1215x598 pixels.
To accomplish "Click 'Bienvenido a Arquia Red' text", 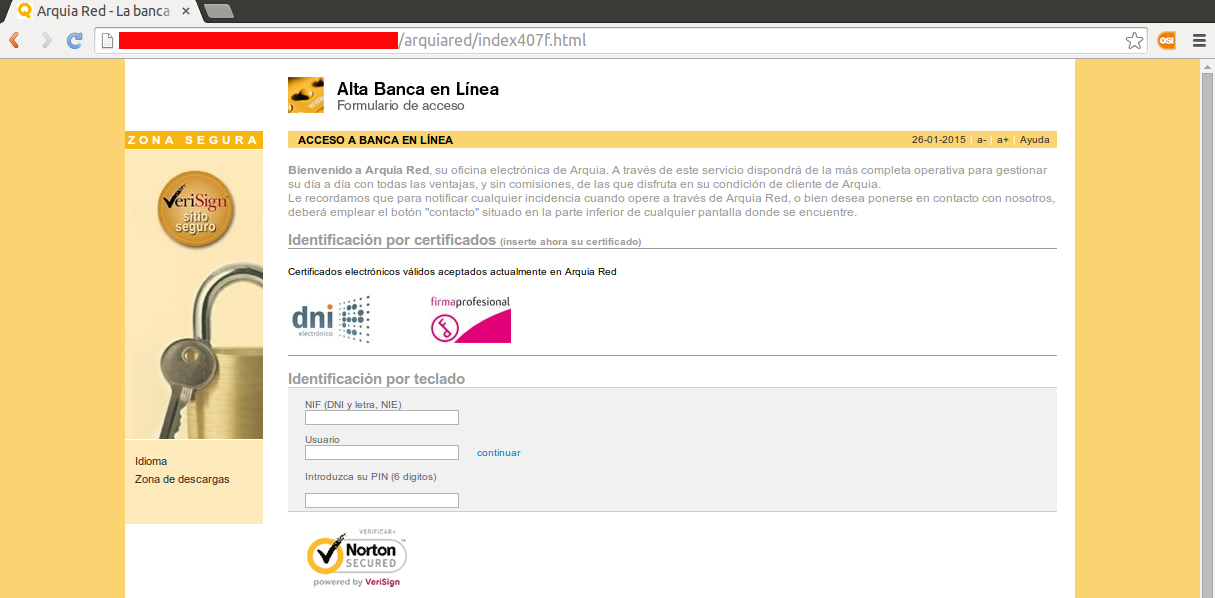I will pos(359,170).
